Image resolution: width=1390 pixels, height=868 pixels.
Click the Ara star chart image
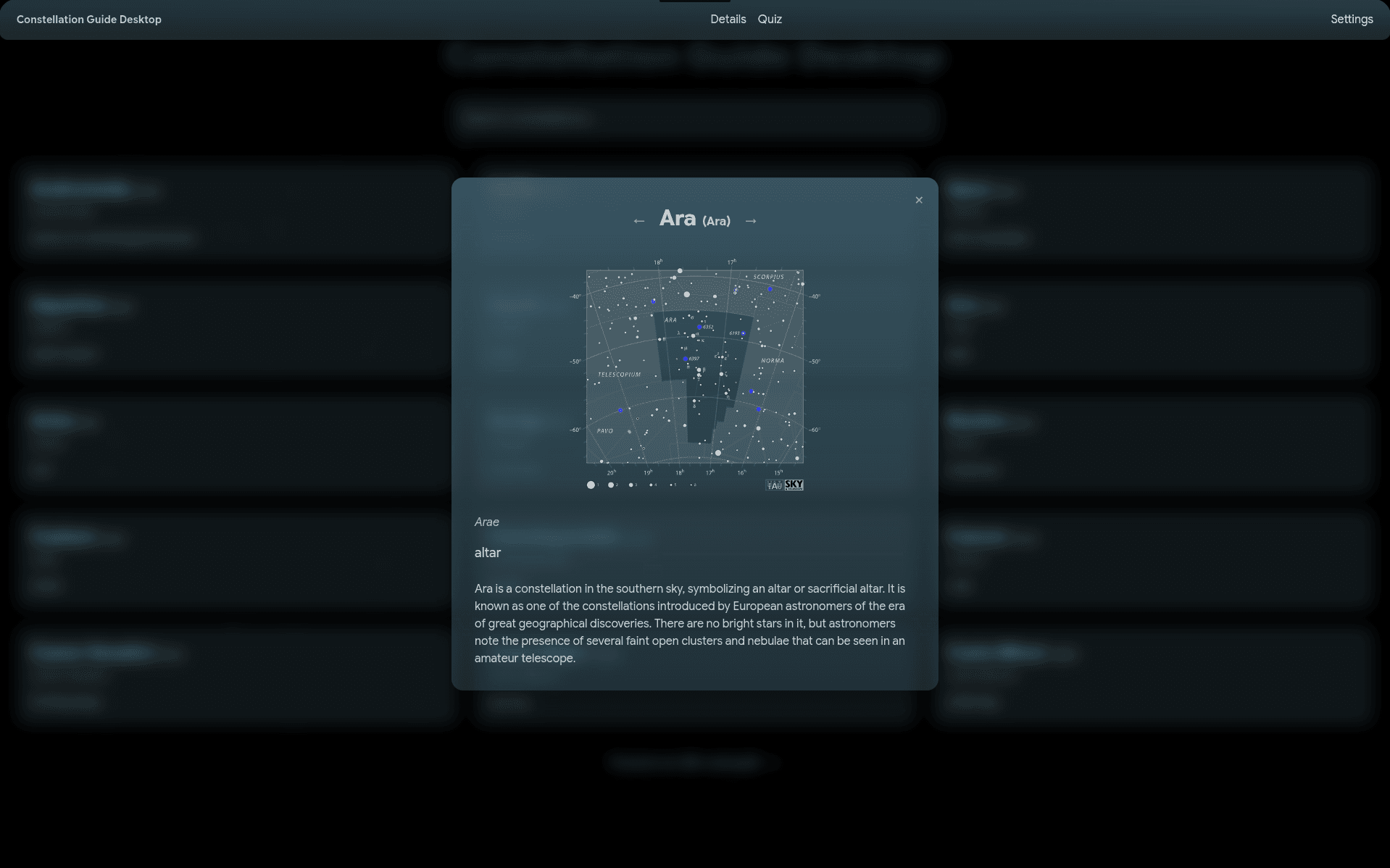click(695, 375)
